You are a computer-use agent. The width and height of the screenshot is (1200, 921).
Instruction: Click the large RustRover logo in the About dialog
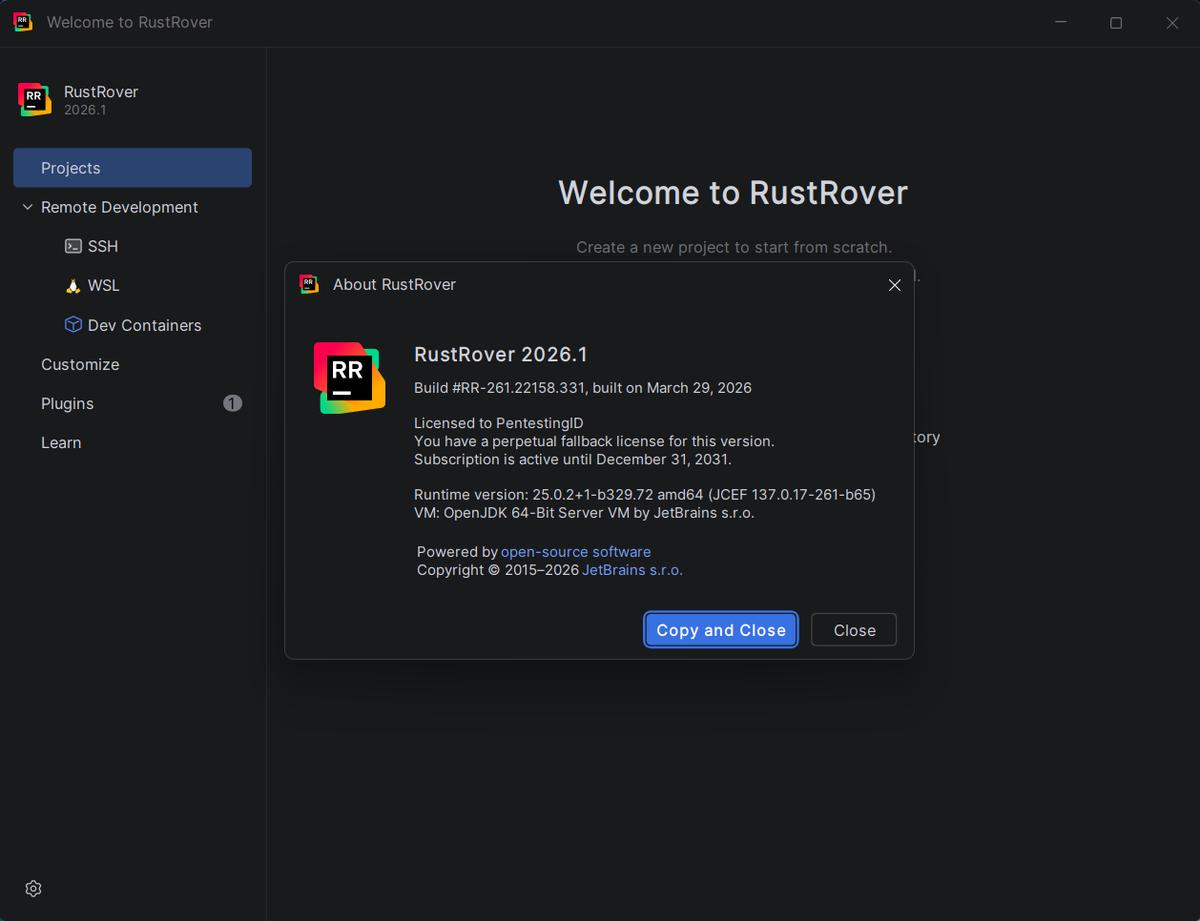(349, 377)
